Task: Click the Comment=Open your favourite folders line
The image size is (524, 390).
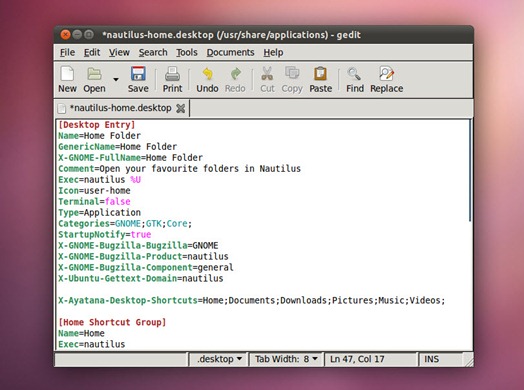Action: [x=179, y=169]
